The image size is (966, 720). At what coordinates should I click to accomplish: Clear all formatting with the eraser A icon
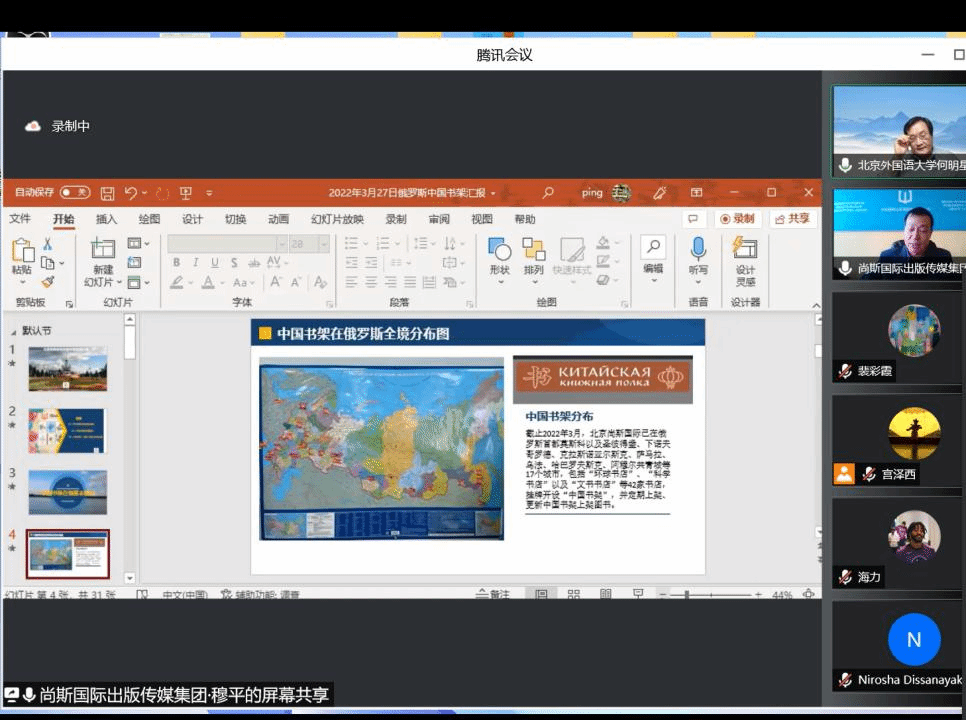tap(320, 282)
